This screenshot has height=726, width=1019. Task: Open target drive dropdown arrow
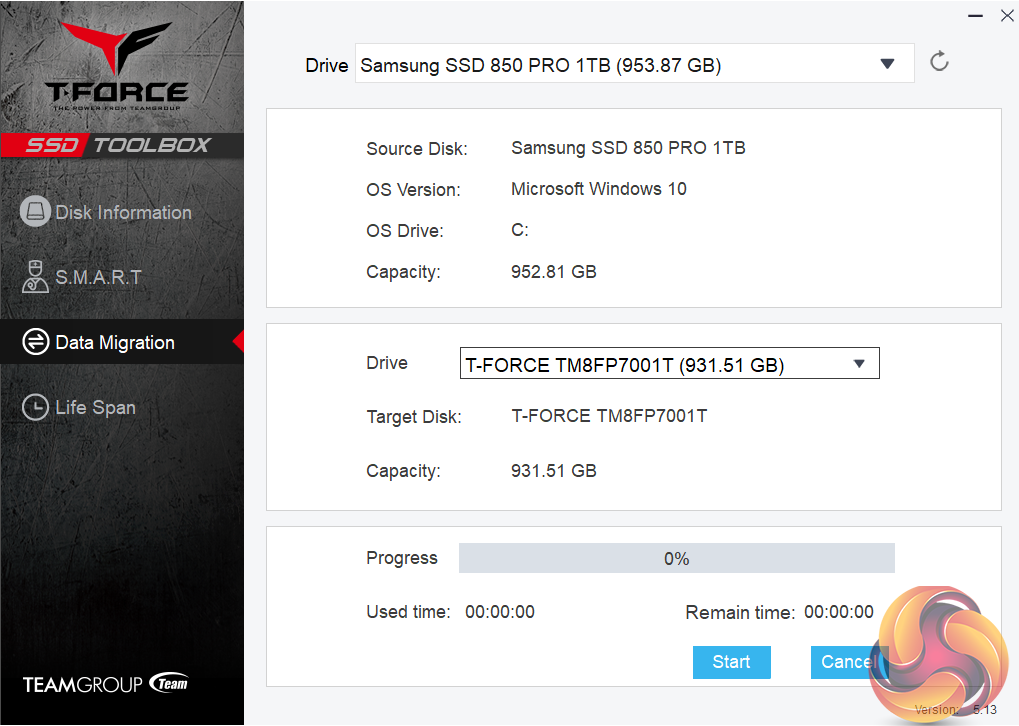(859, 364)
